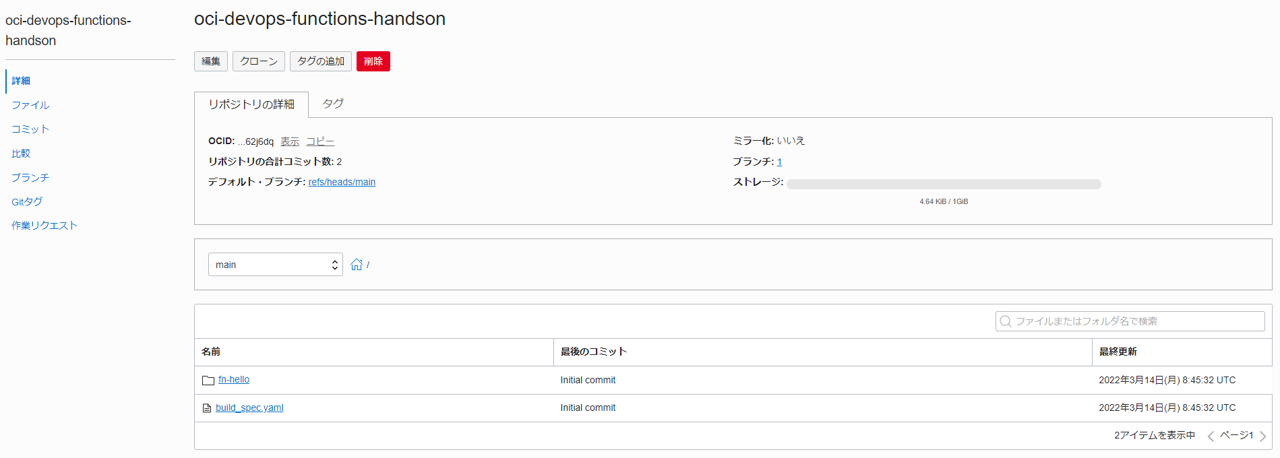The width and height of the screenshot is (1280, 458).
Task: Click the 表示 link next to OCID
Action: (x=290, y=142)
